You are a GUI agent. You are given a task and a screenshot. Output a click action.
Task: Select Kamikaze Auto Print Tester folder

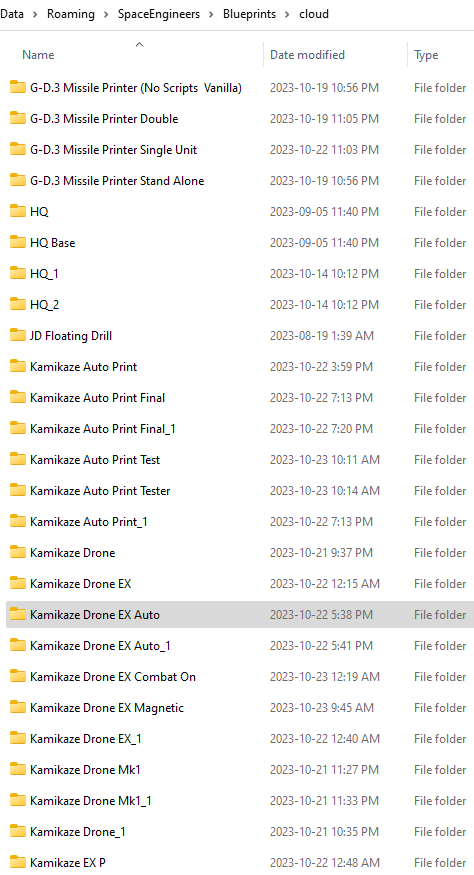click(x=100, y=491)
